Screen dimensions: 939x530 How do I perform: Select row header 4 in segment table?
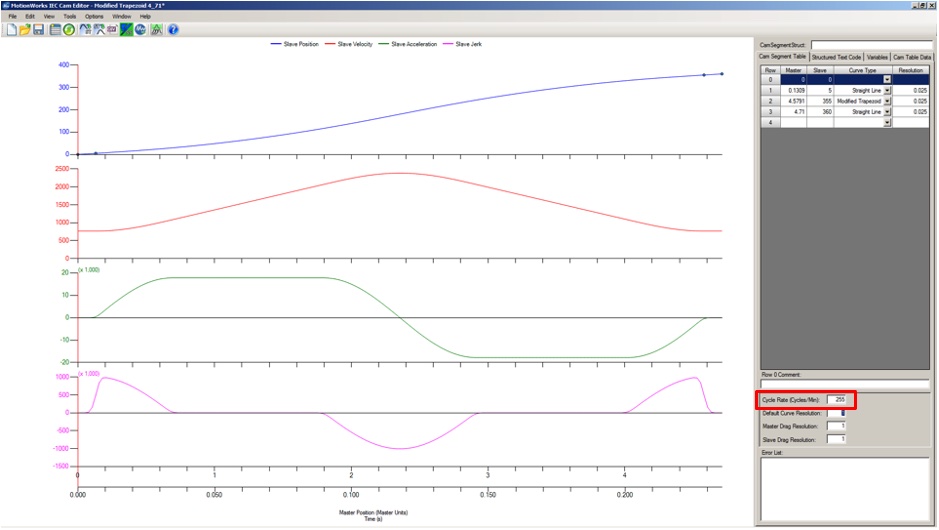(x=770, y=123)
